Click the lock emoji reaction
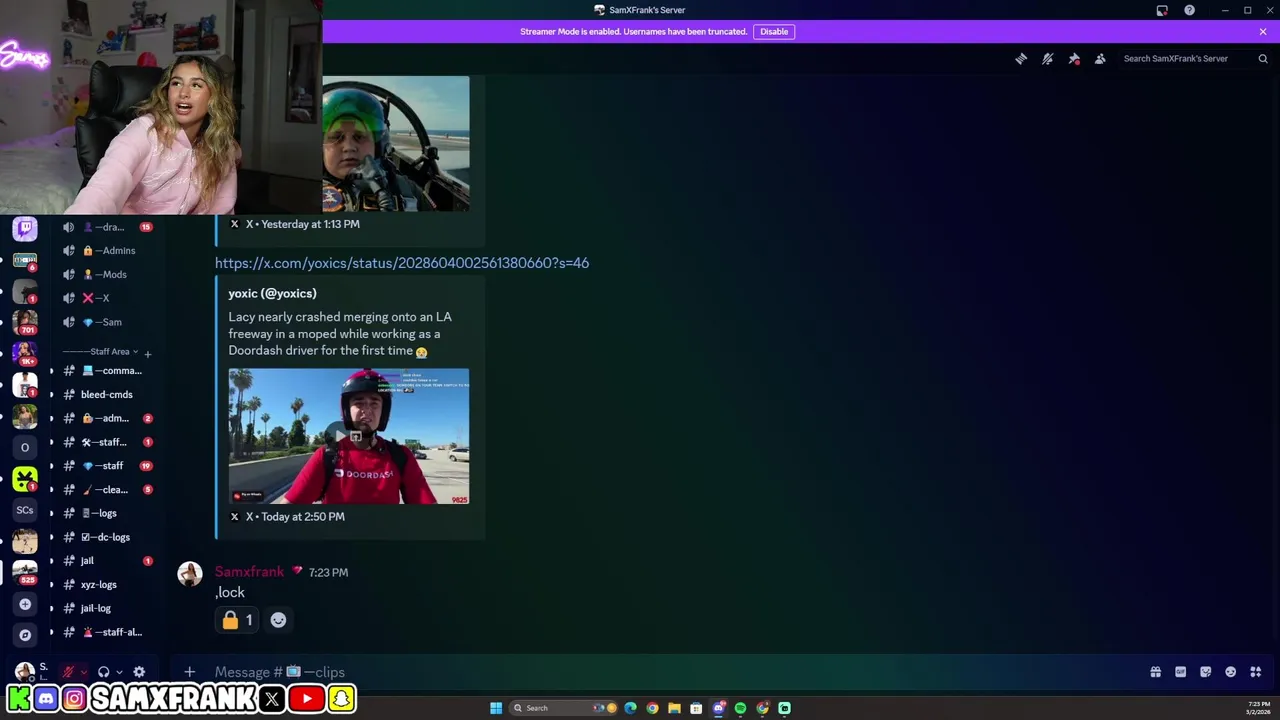1280x720 pixels. point(237,620)
